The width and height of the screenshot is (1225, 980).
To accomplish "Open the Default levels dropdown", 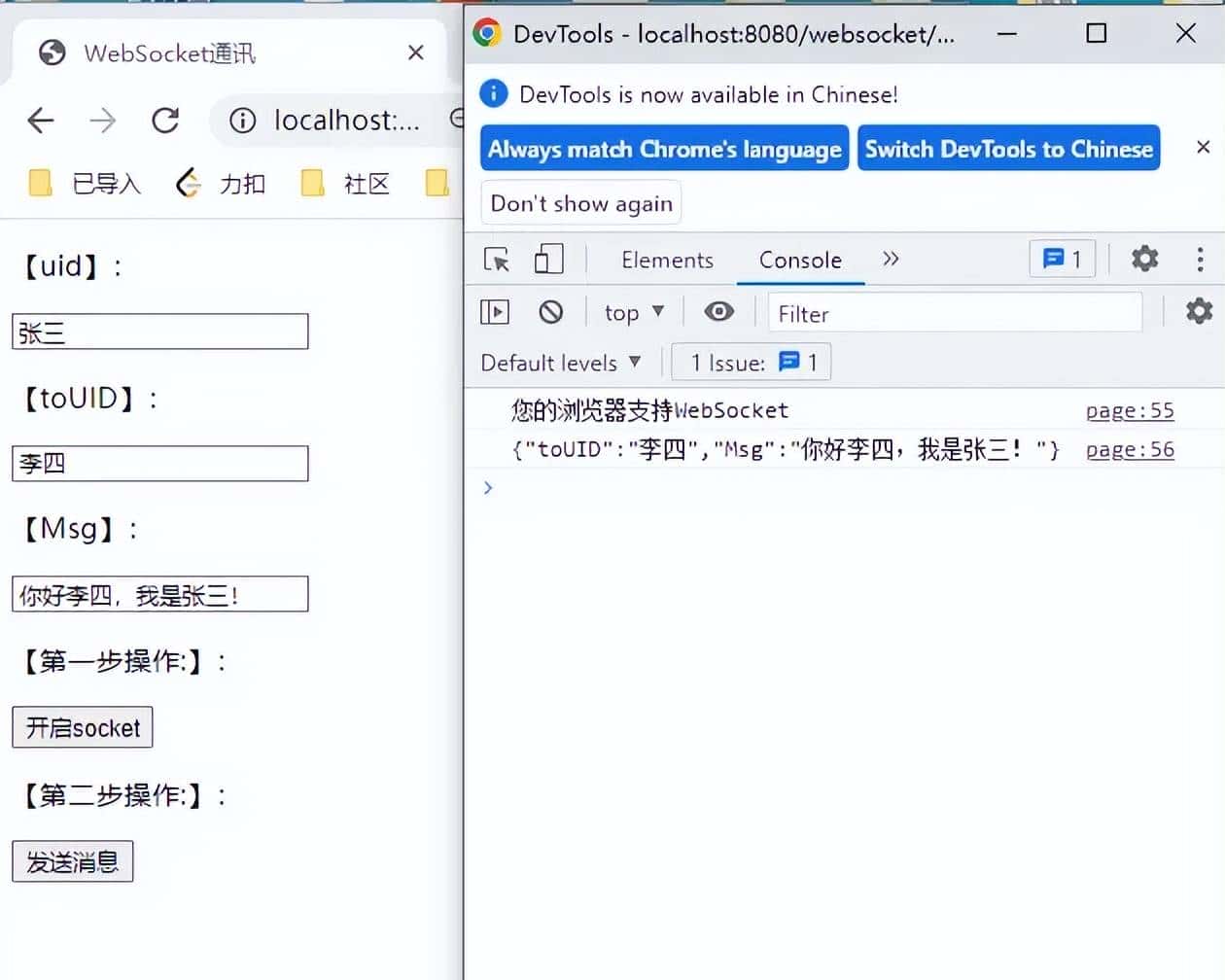I will tap(560, 362).
